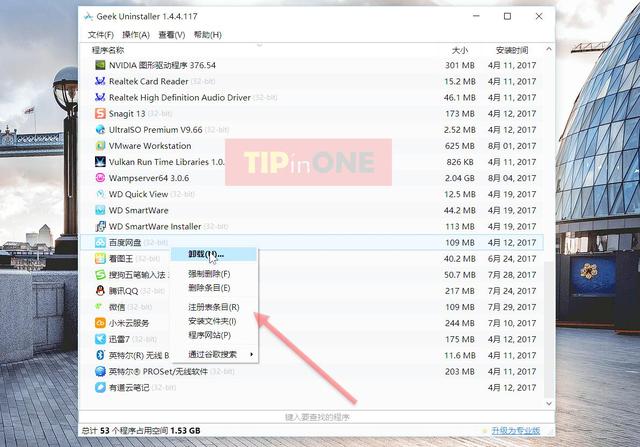Click the UltraISO Premium icon
Viewport: 640px width, 447px height.
click(100, 129)
